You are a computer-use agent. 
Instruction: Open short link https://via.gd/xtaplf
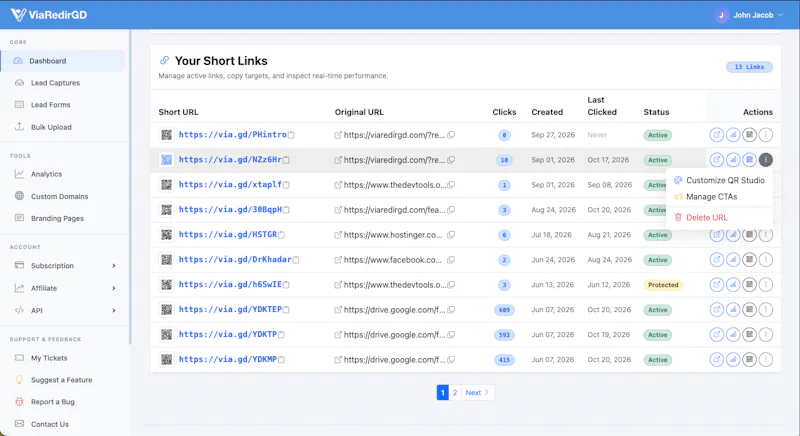tap(230, 185)
